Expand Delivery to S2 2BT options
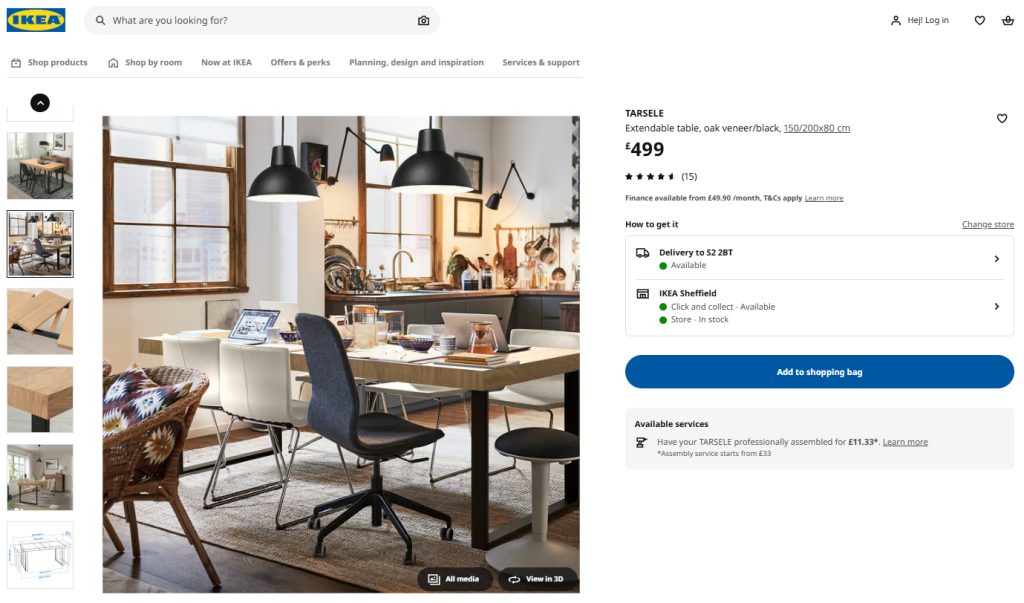1024x603 pixels. 820,259
